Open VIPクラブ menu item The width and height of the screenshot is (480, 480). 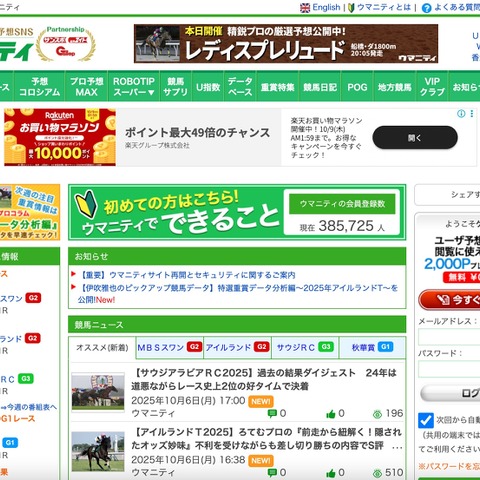tap(432, 87)
